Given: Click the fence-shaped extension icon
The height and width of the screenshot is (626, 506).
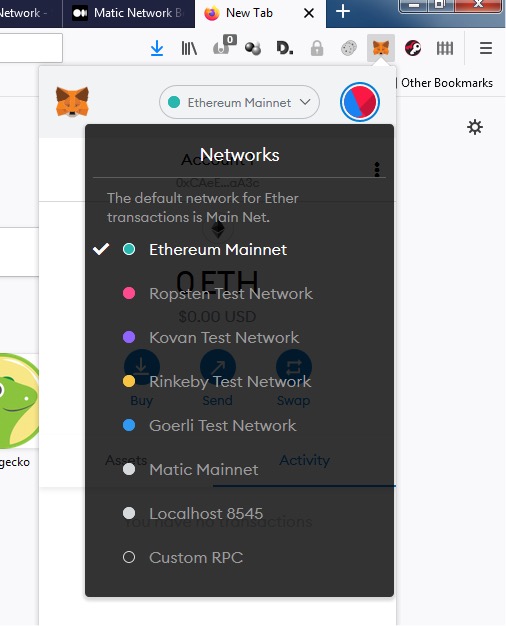Looking at the screenshot, I should 444,48.
